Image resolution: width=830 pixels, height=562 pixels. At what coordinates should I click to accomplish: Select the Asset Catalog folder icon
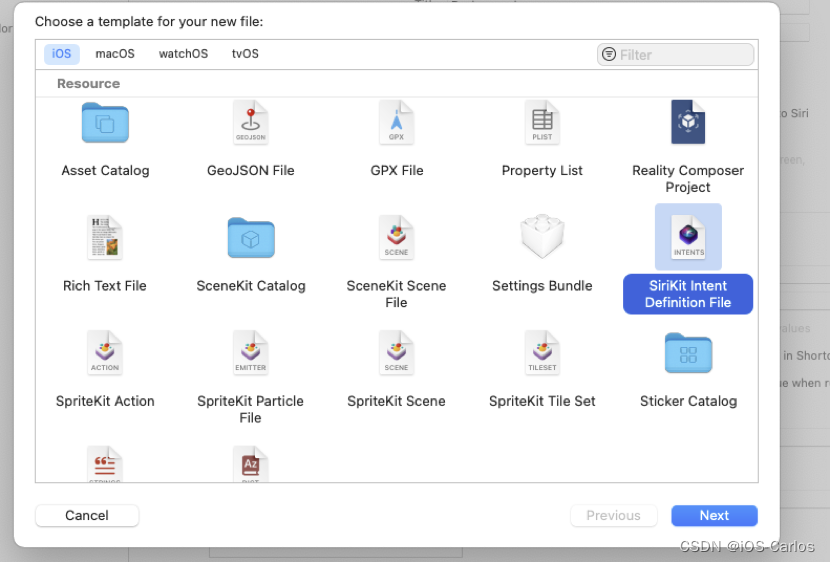click(x=105, y=123)
